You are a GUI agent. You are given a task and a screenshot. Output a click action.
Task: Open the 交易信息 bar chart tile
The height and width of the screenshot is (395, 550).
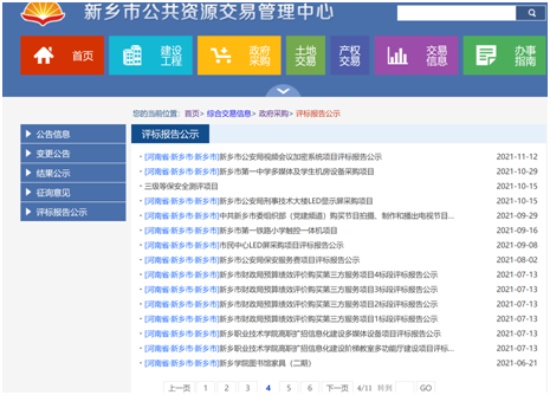[x=416, y=55]
